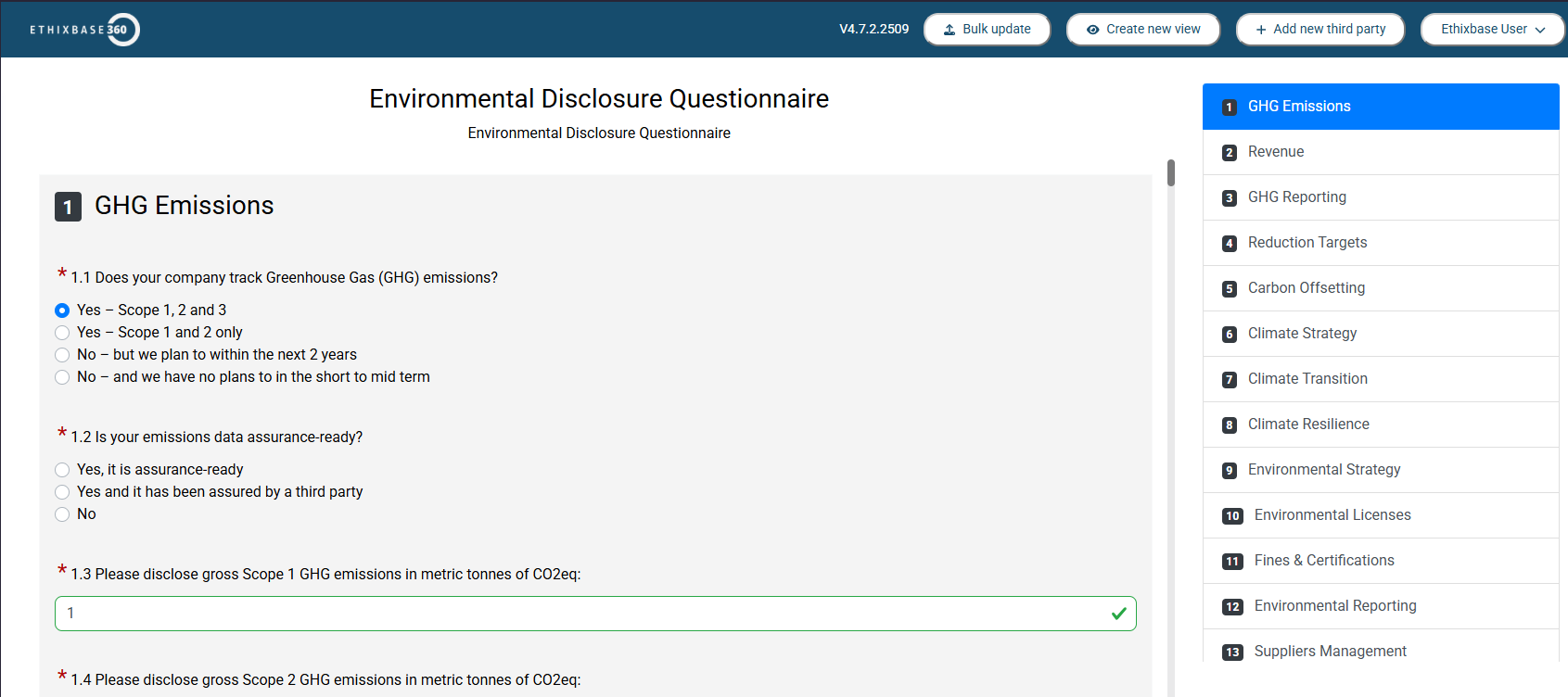This screenshot has height=697, width=1568.
Task: Go to the Revenue section
Action: pyautogui.click(x=1275, y=152)
